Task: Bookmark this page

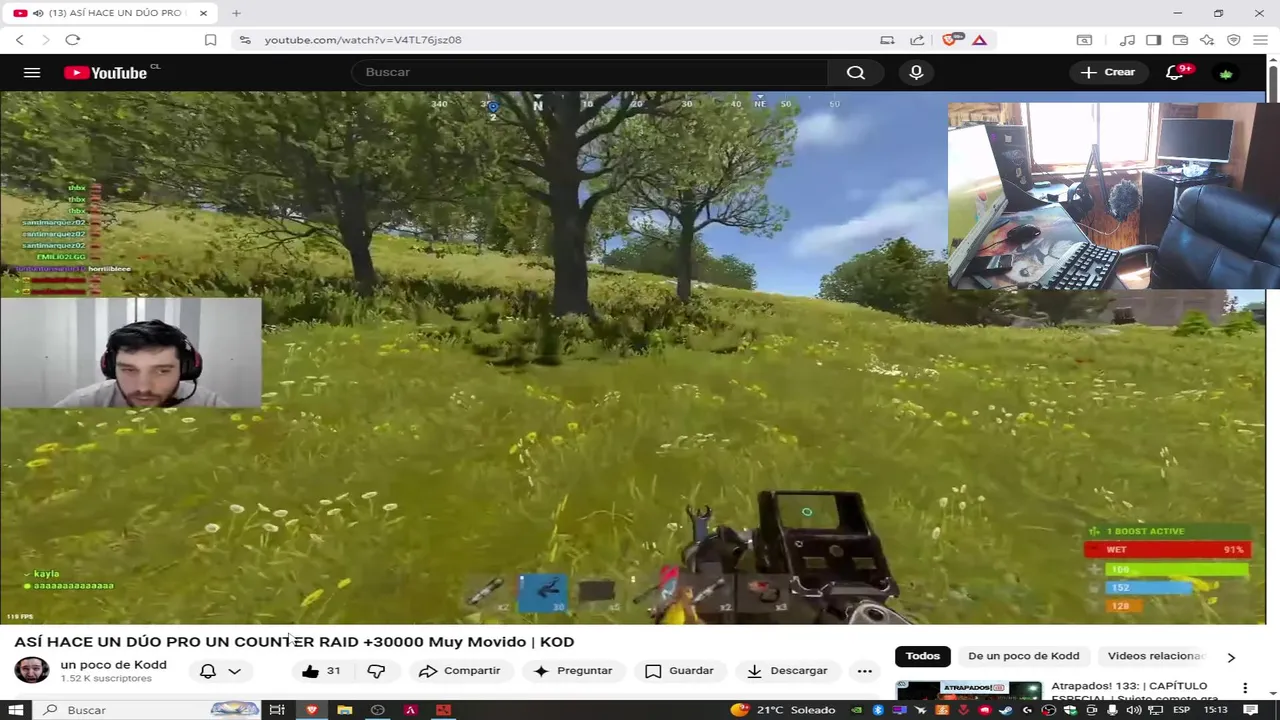Action: [x=210, y=40]
